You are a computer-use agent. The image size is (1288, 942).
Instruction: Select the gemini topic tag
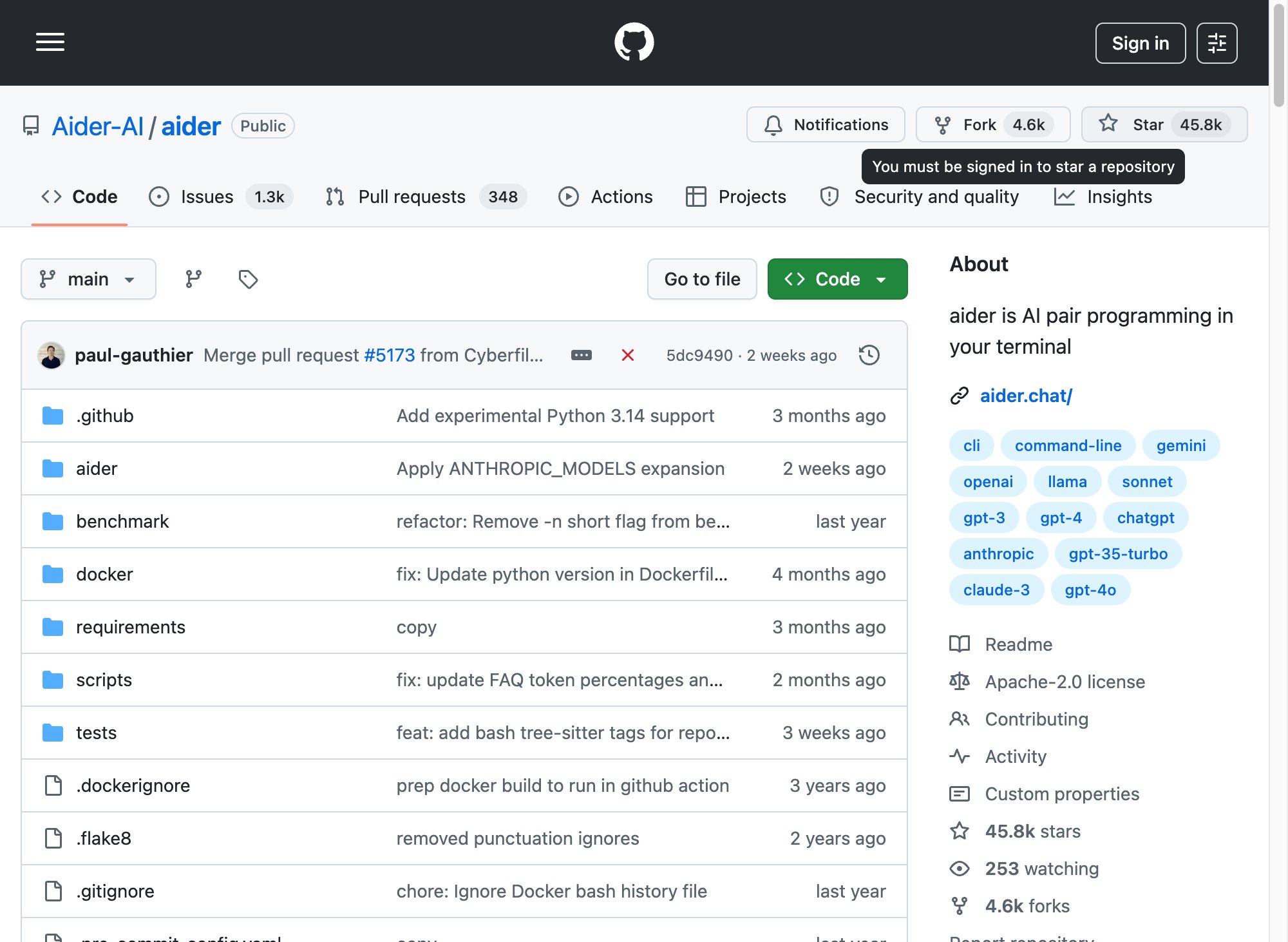click(x=1181, y=445)
